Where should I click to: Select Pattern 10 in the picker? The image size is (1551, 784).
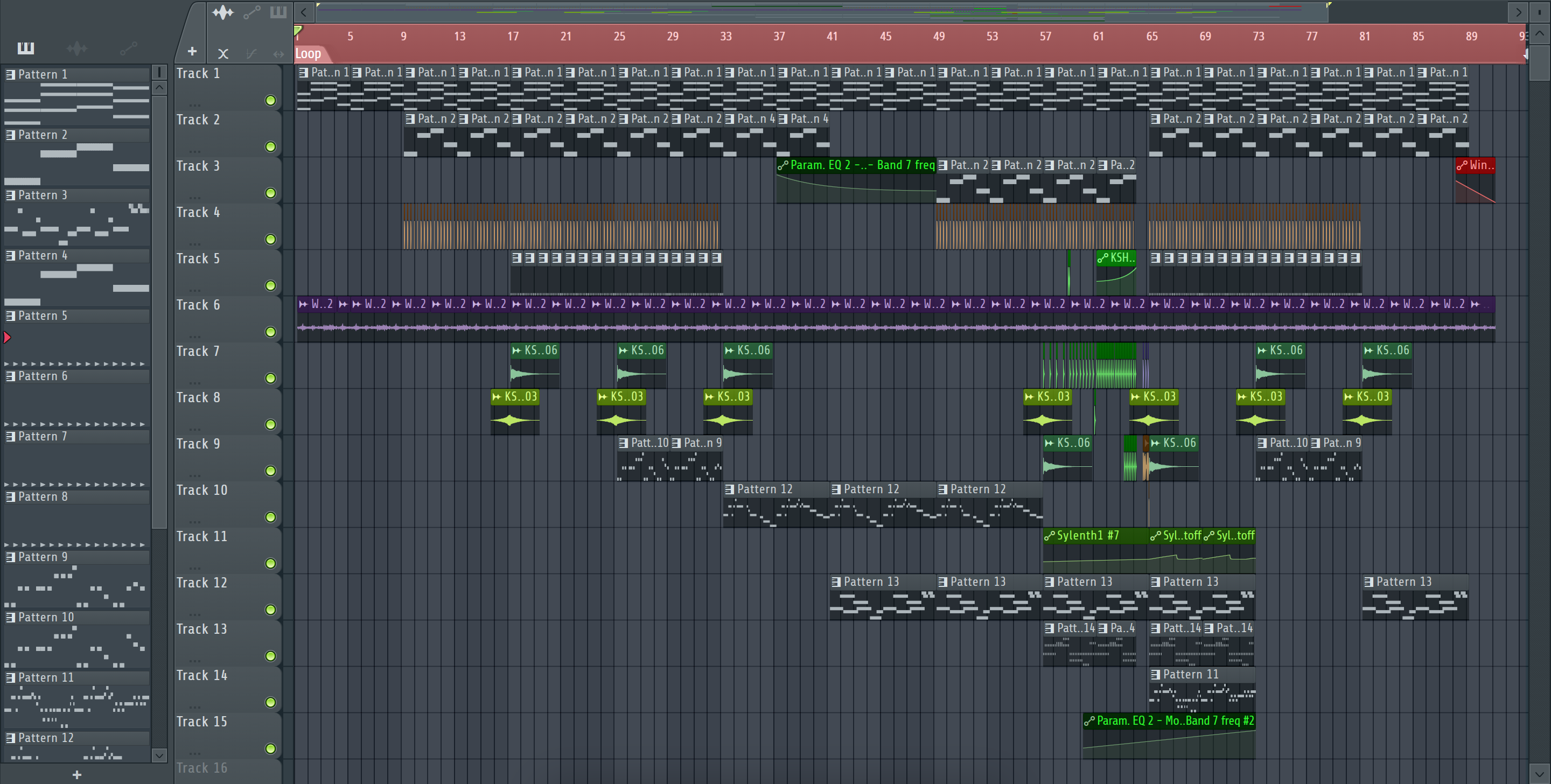(x=76, y=617)
